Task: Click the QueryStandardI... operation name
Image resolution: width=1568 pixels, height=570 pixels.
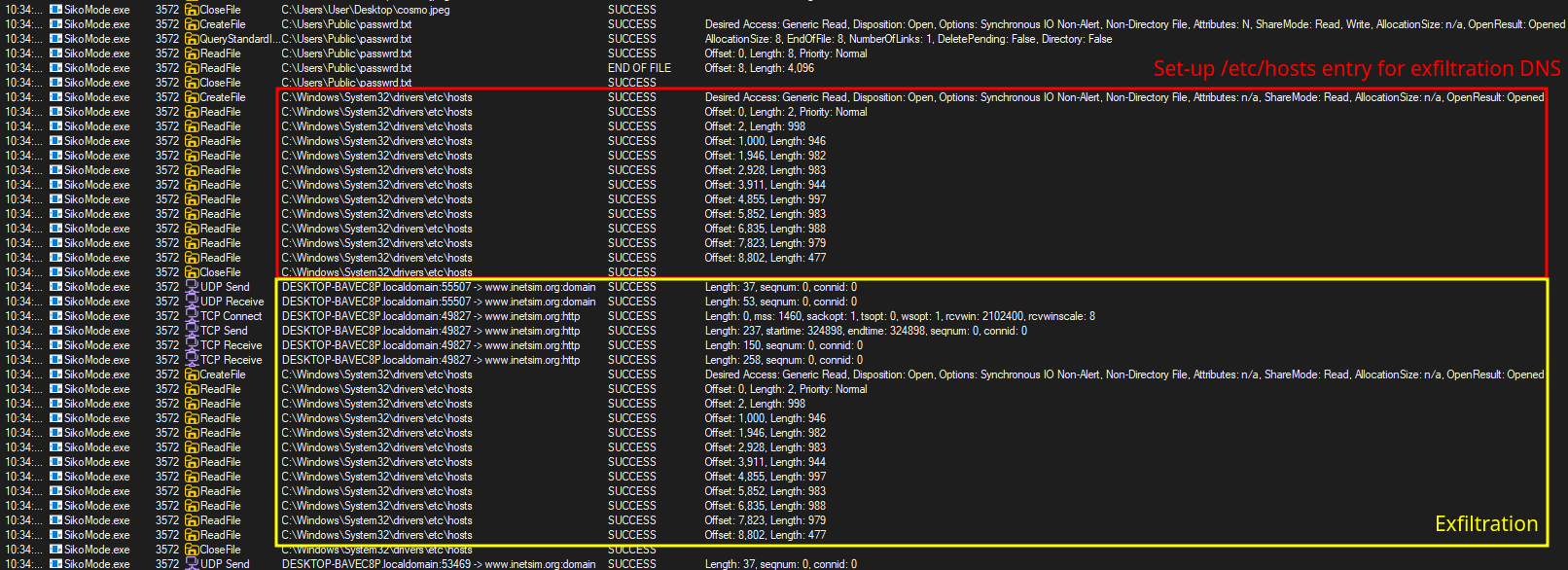Action: coord(238,39)
